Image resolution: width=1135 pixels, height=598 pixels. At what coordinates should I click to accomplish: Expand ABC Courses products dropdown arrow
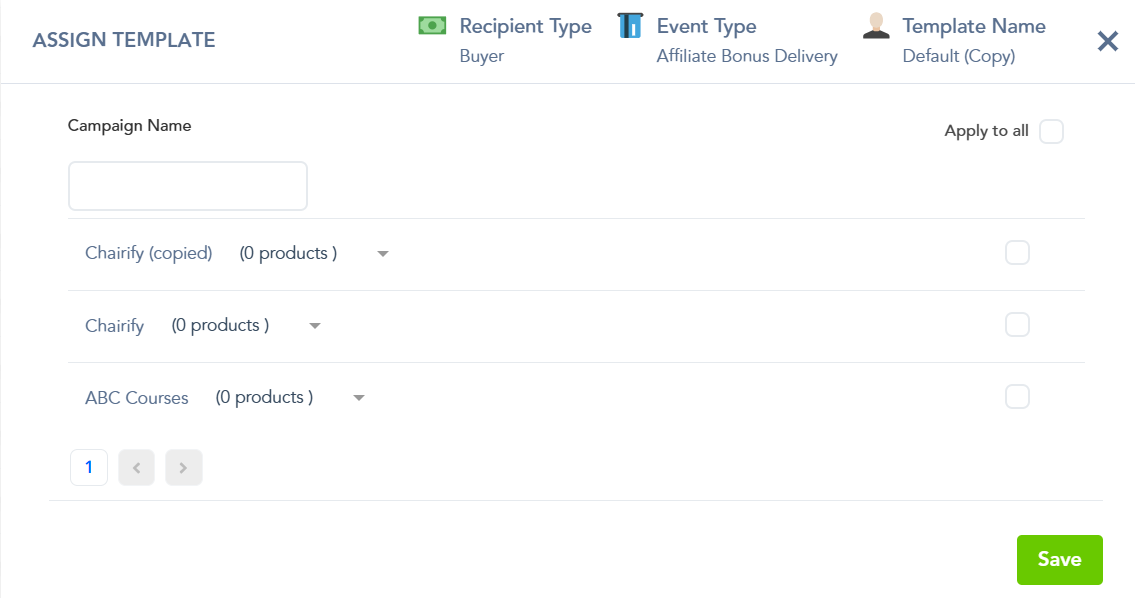[x=359, y=398]
